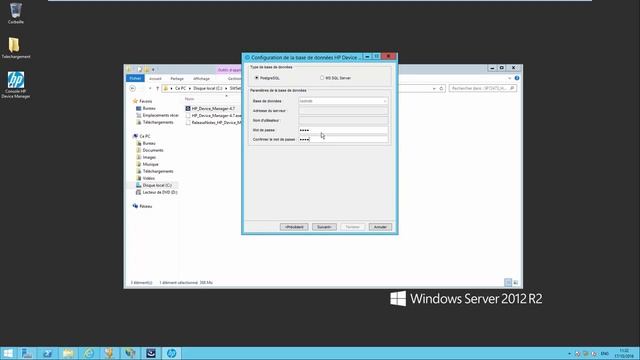Click Disque local (C:) in breadcrumb
The width and height of the screenshot is (640, 360).
[x=208, y=88]
